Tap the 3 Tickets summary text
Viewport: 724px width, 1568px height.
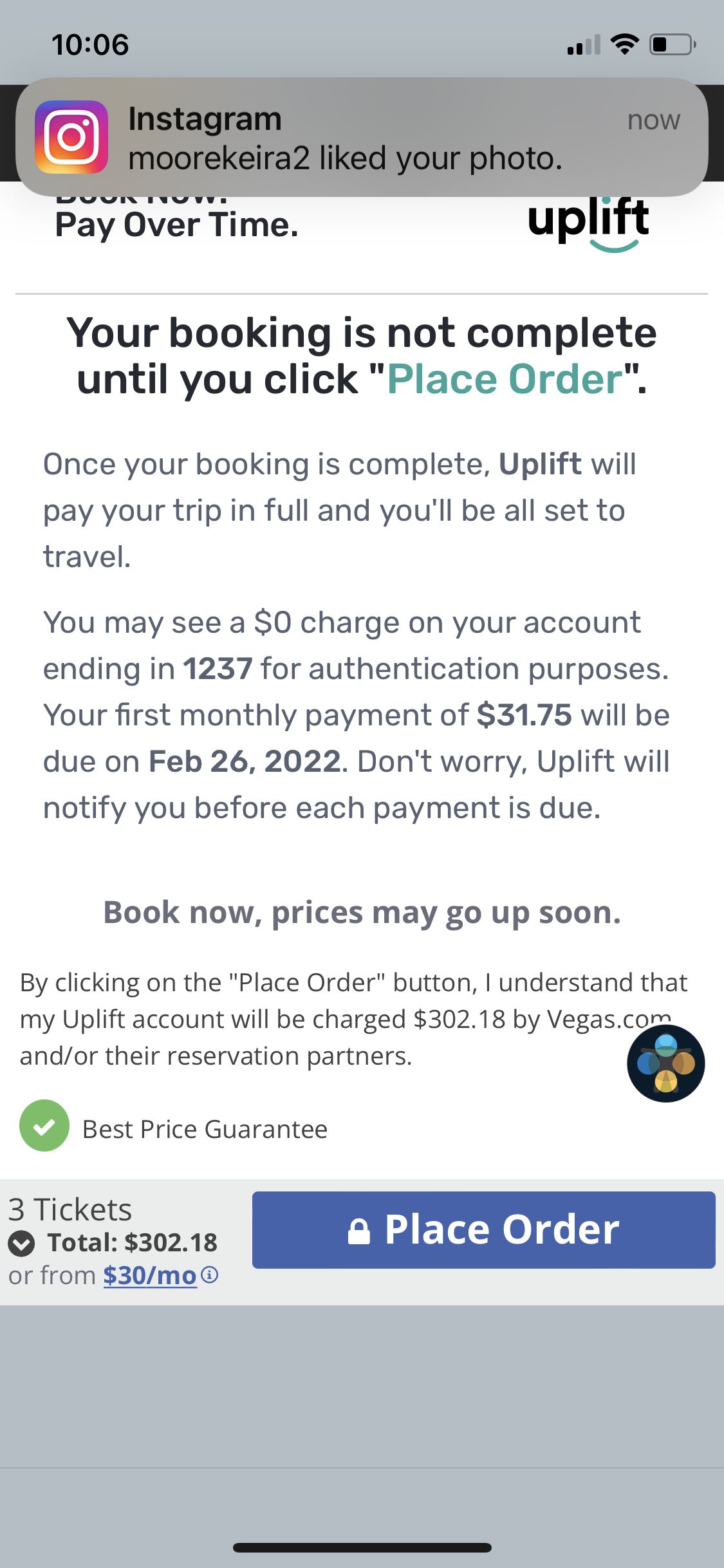coord(70,1209)
